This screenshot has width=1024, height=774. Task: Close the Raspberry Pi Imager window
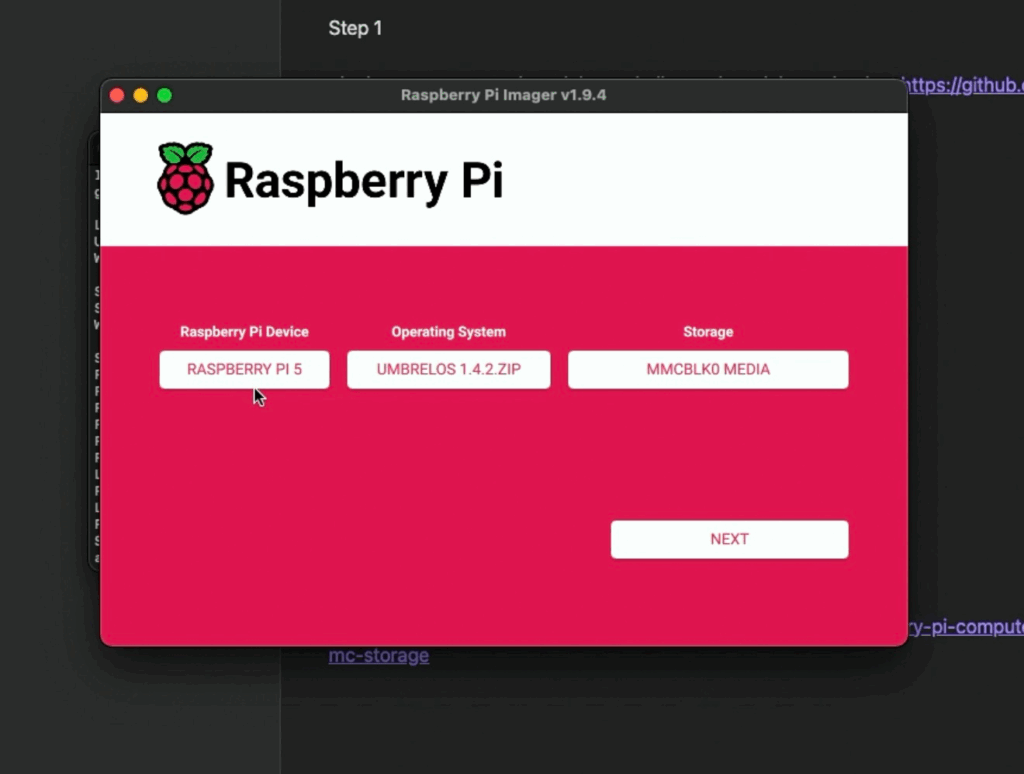(x=117, y=95)
